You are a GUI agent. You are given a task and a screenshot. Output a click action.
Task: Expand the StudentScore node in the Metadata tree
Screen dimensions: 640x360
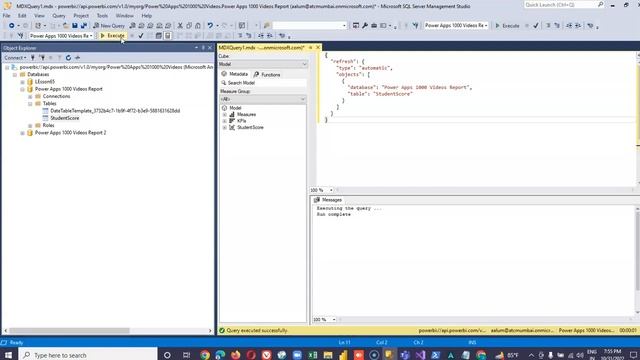[x=224, y=128]
